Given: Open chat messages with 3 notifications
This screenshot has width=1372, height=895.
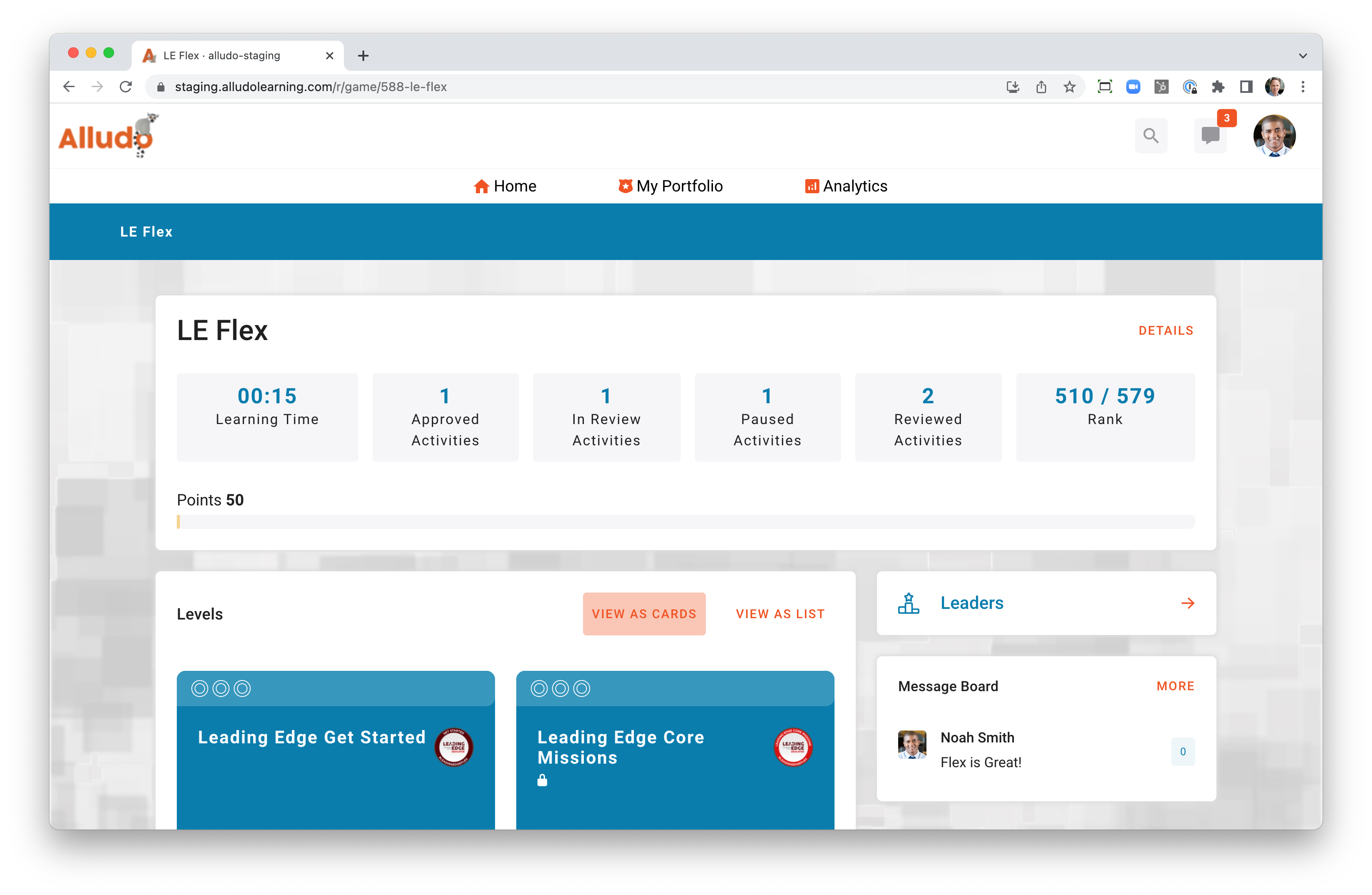Looking at the screenshot, I should [x=1210, y=136].
